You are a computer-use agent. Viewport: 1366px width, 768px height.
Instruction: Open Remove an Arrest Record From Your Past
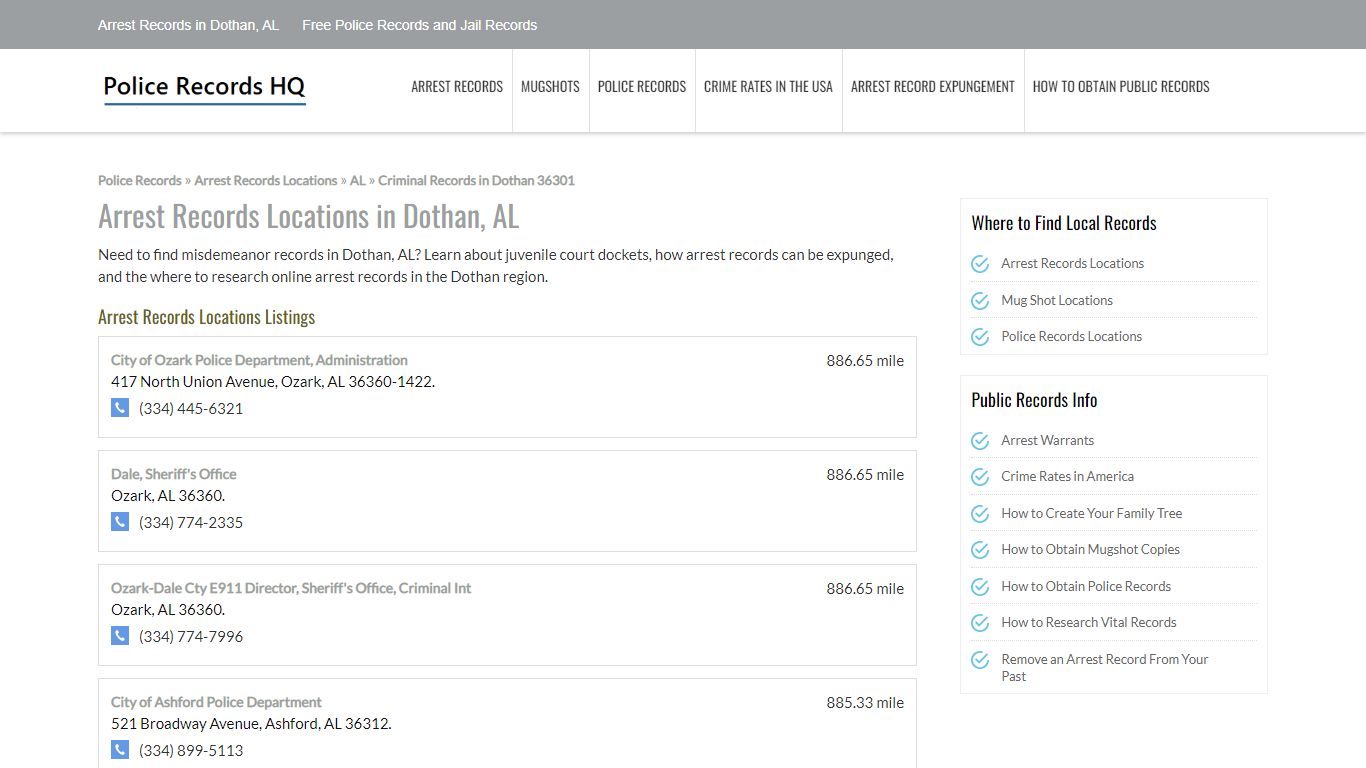pyautogui.click(x=1105, y=668)
